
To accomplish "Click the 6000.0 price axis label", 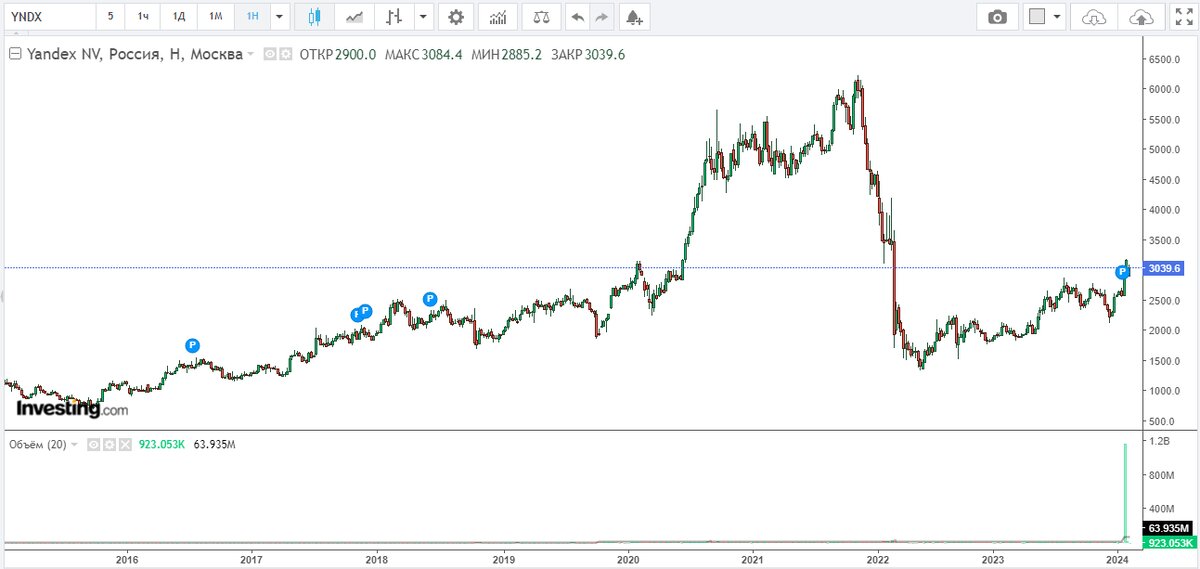I will tap(1165, 89).
